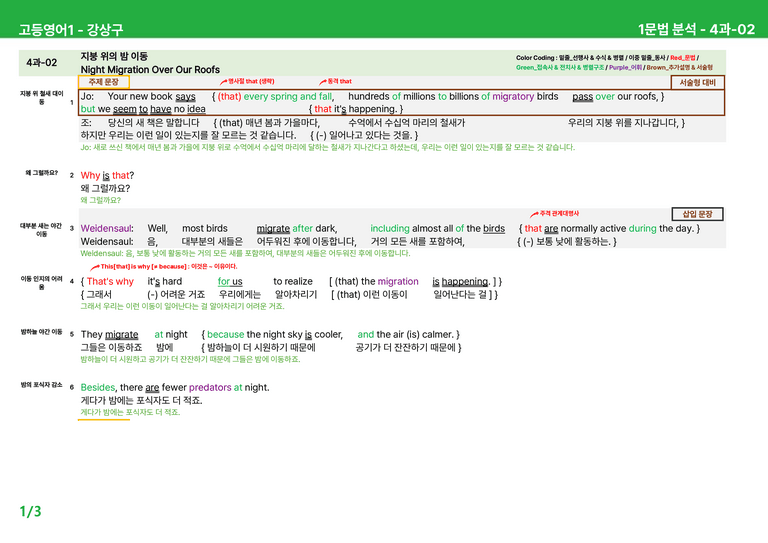This screenshot has width=768, height=543.
Task: Click the '4과-02' section code cell
Action: click(x=42, y=63)
